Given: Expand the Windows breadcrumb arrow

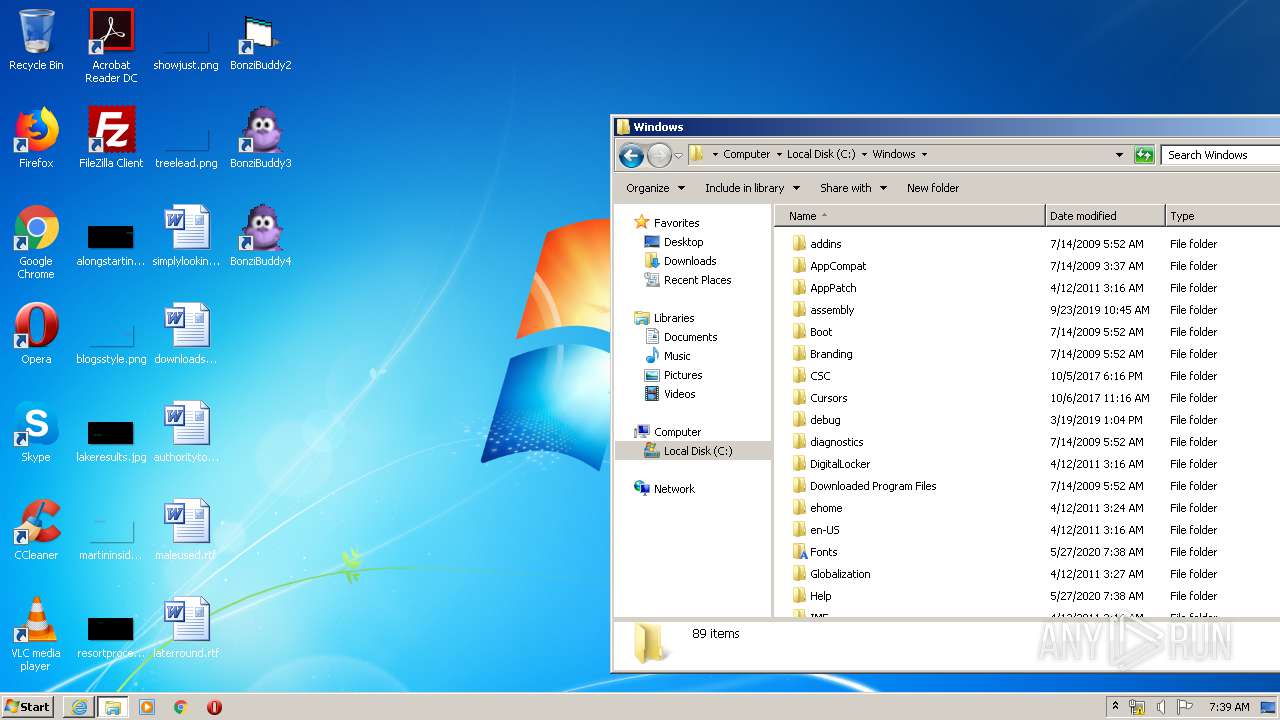Looking at the screenshot, I should coord(924,155).
